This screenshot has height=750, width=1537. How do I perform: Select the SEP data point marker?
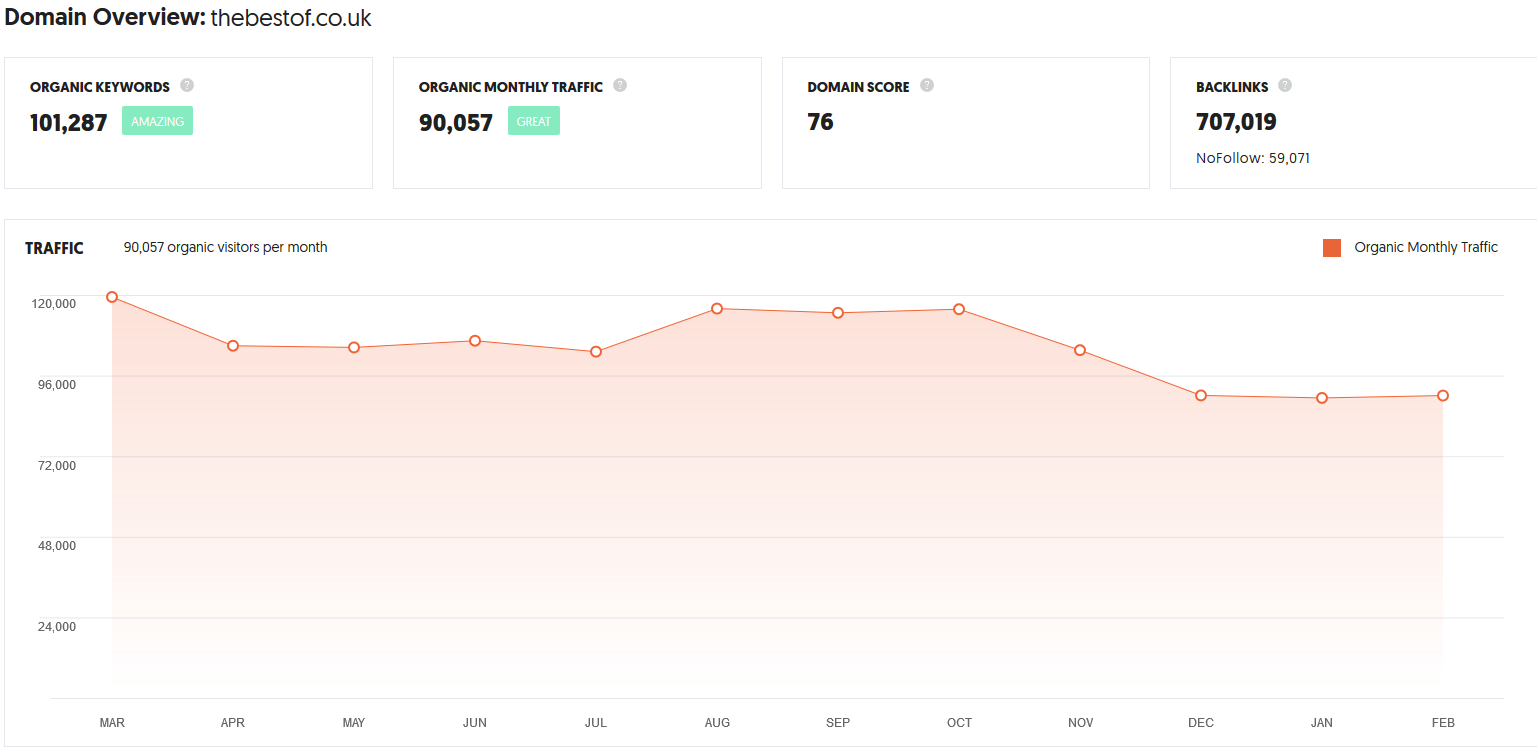click(838, 313)
